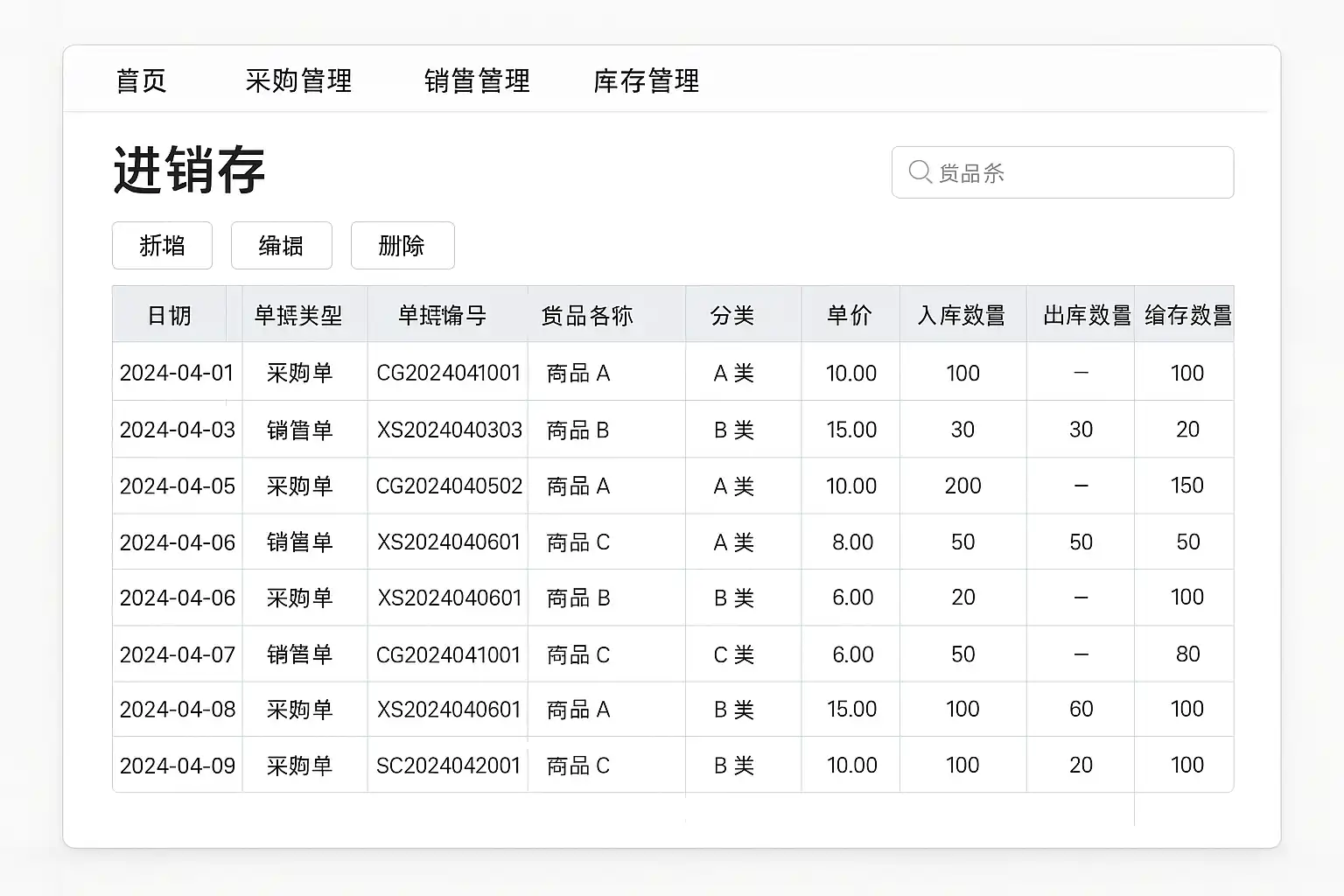Go to the 首页 tab

click(x=141, y=81)
